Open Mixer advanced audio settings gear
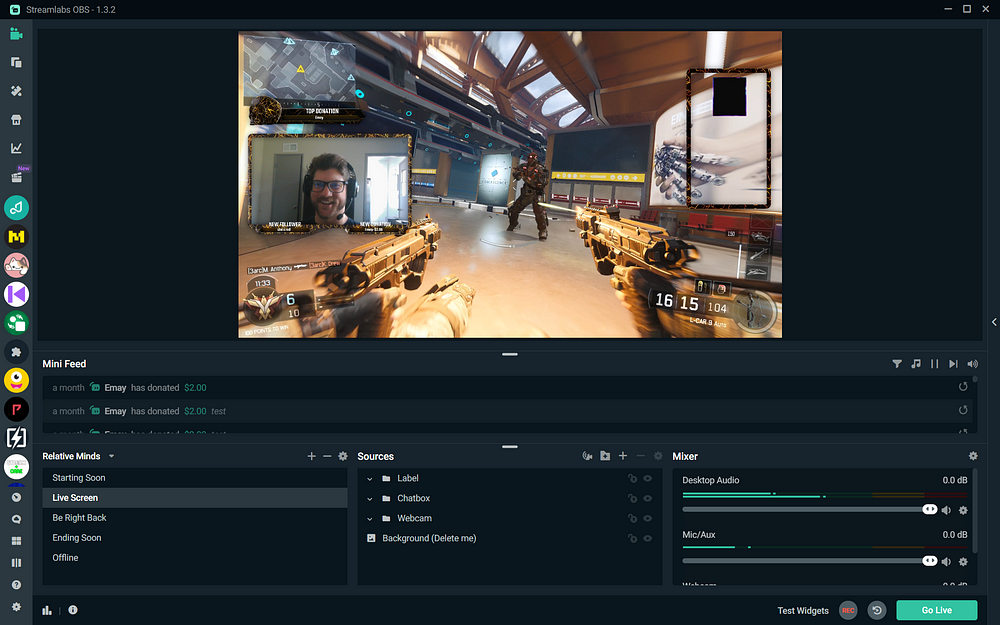Screen dimensions: 1000x625 [973, 456]
